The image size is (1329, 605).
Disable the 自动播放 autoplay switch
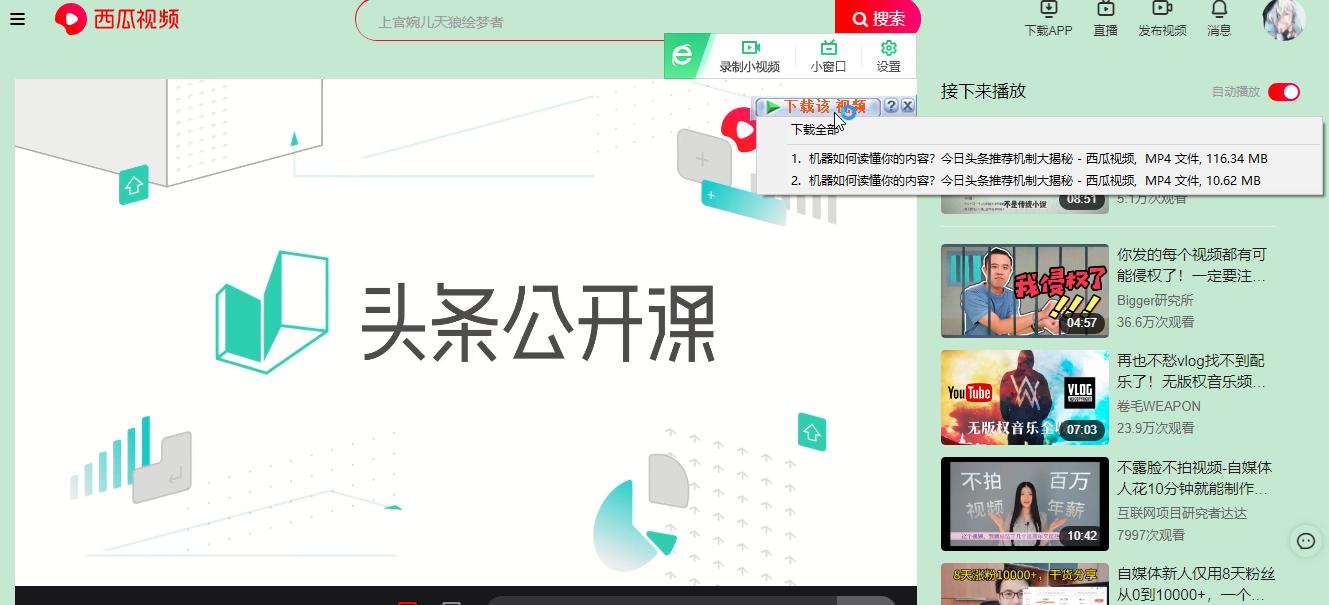pos(1283,91)
